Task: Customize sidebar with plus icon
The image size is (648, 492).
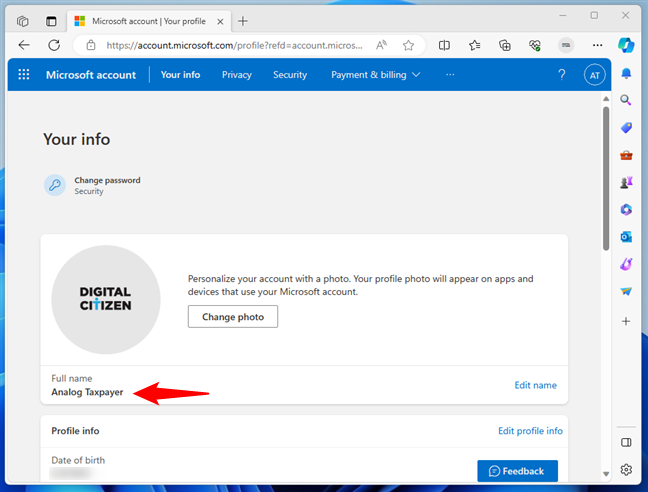Action: click(x=626, y=321)
